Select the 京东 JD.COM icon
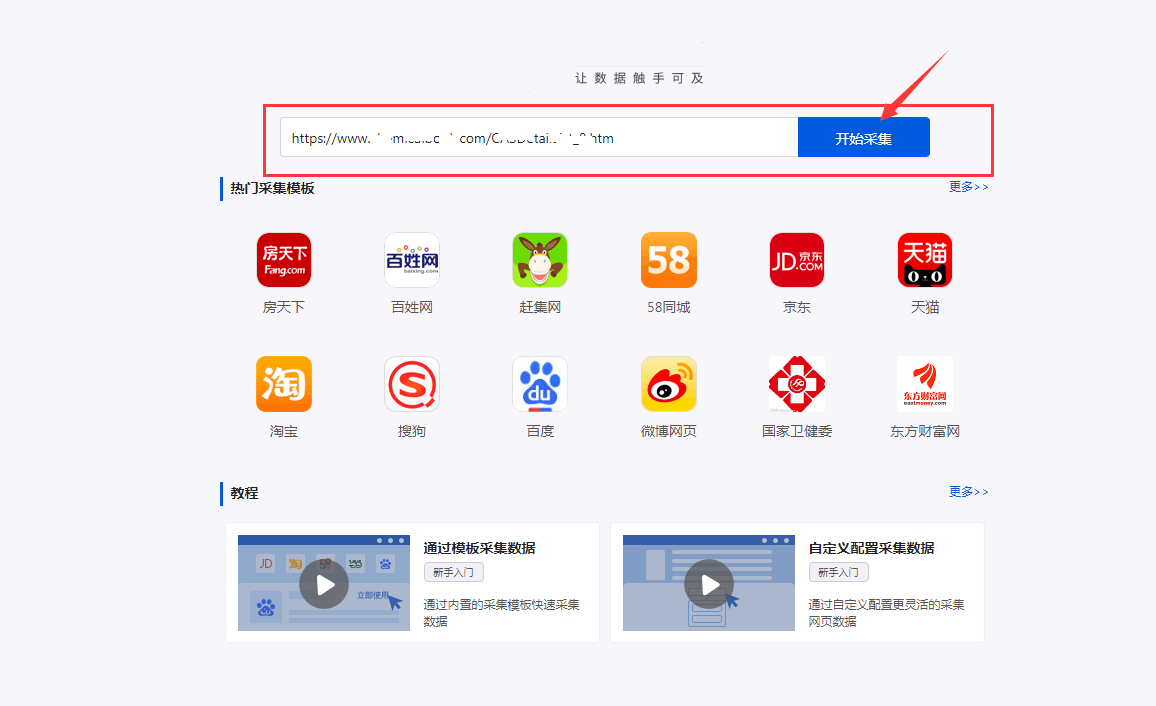 (797, 260)
